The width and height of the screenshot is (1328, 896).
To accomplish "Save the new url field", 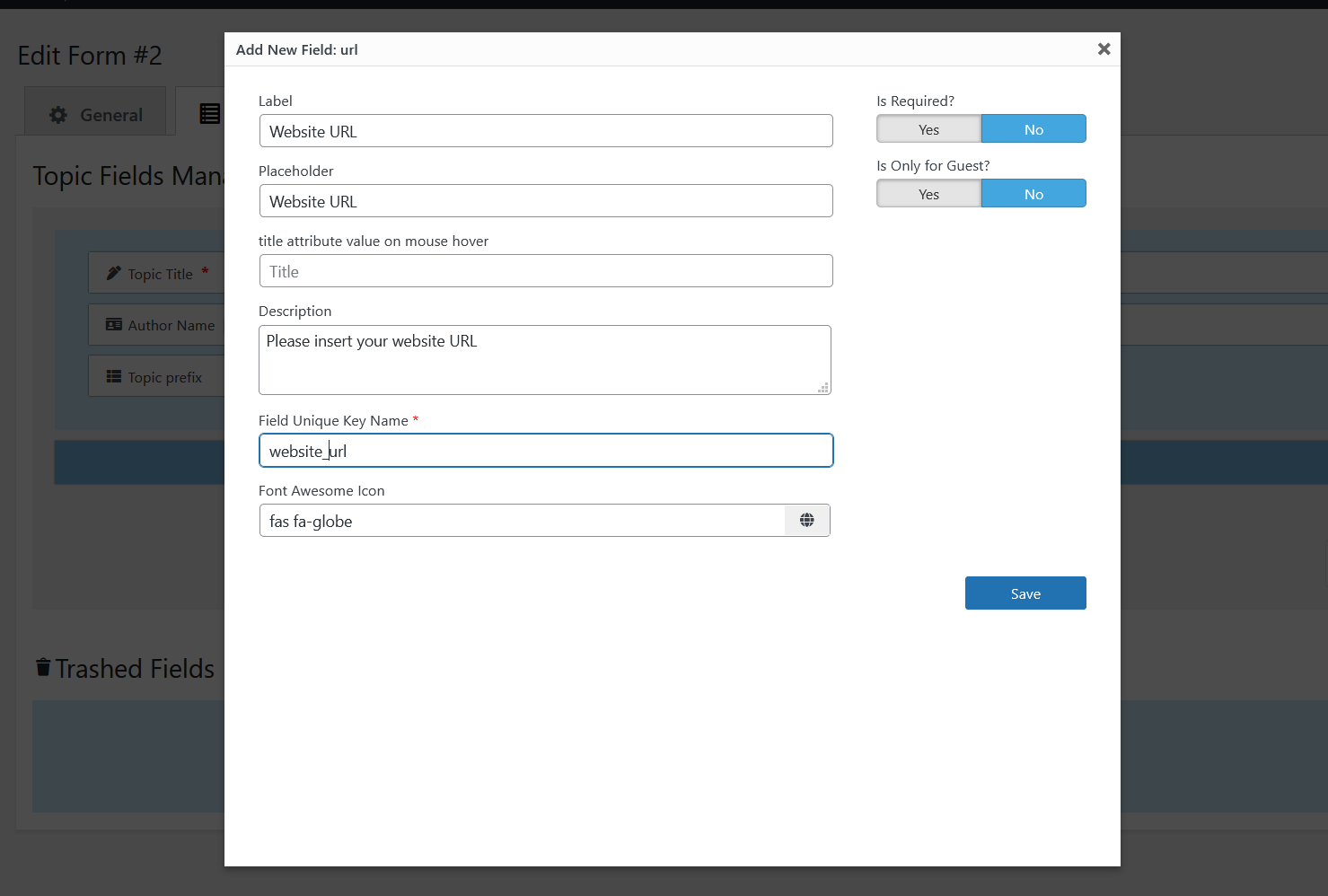I will click(1025, 593).
